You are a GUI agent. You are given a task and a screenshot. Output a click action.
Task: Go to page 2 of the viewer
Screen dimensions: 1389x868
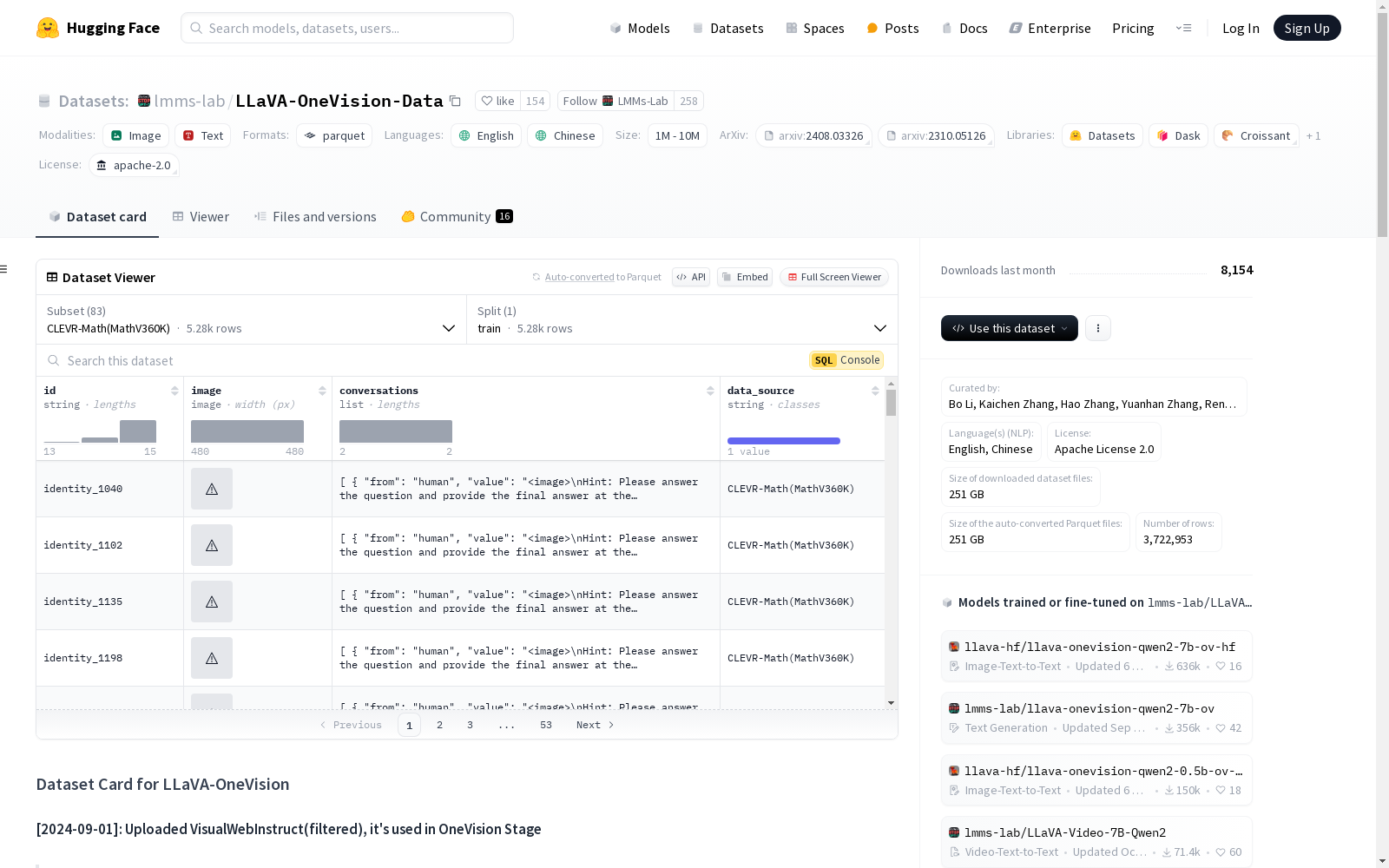coord(440,725)
